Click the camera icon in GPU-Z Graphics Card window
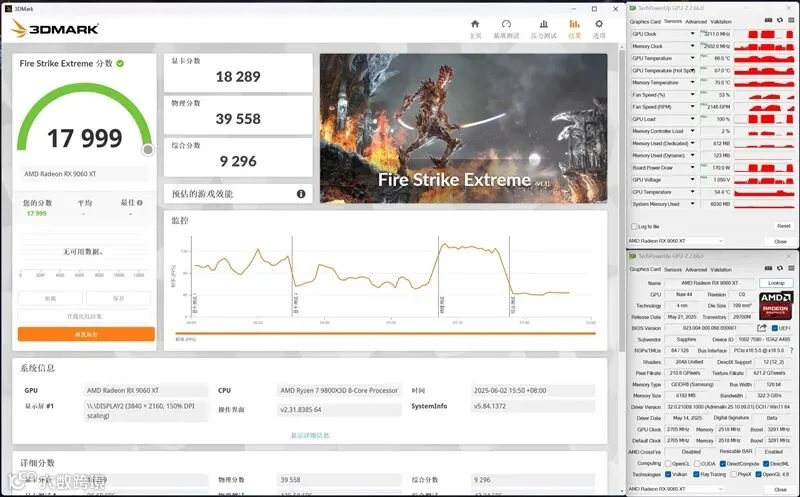 [768, 268]
